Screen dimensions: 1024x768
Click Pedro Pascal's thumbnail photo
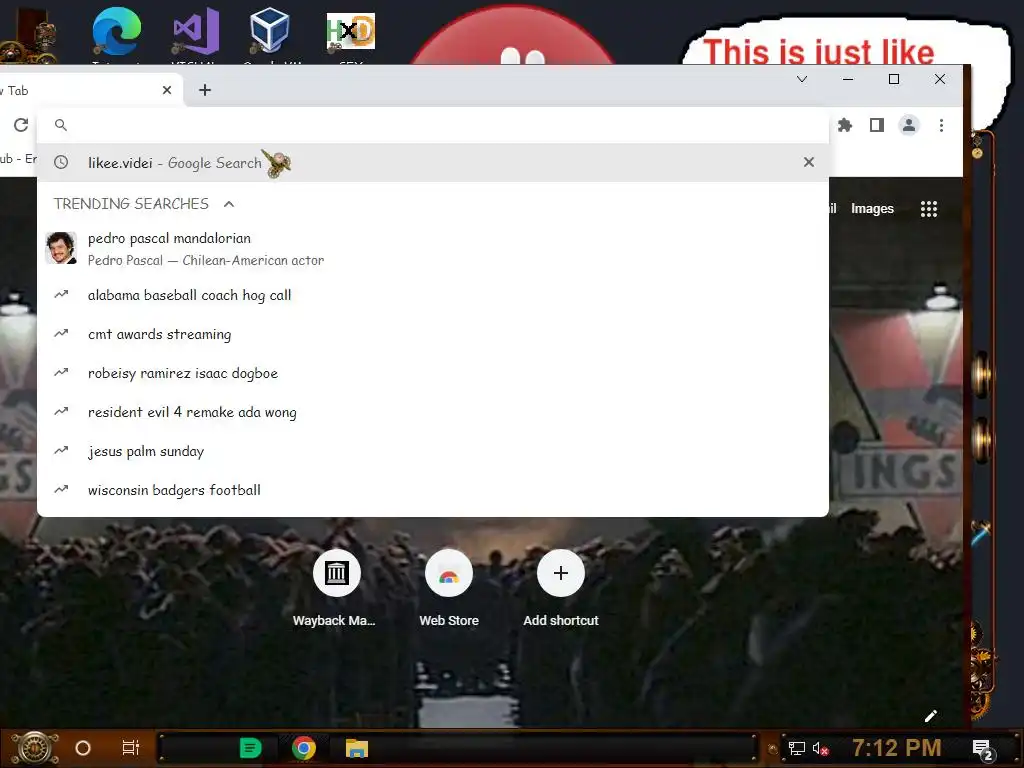click(61, 248)
